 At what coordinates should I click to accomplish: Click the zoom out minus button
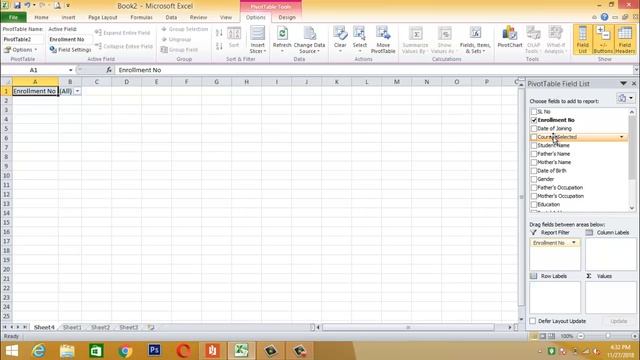click(x=581, y=336)
